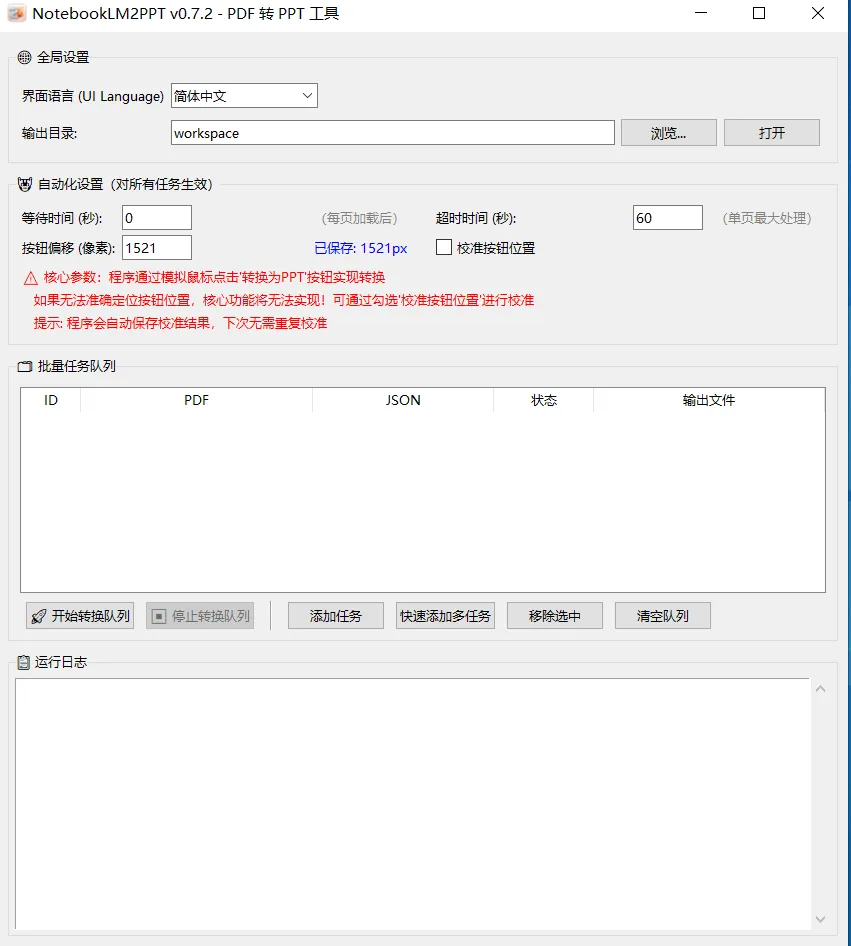Click the NotebookLM2PPT app icon in title bar
The height and width of the screenshot is (946, 851).
click(x=17, y=13)
